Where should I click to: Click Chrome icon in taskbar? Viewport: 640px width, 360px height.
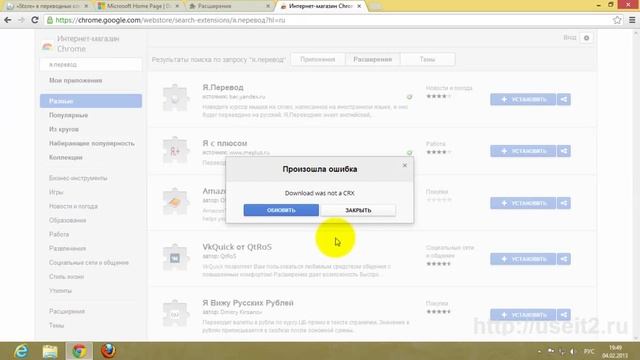79,351
